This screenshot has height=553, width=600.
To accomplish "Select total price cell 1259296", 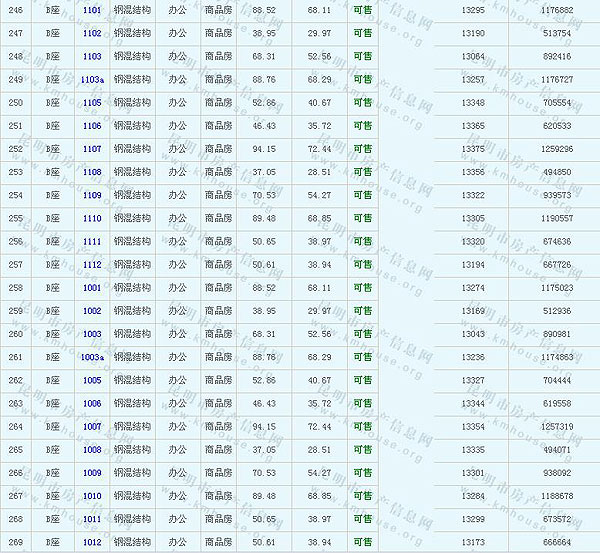I will point(556,149).
